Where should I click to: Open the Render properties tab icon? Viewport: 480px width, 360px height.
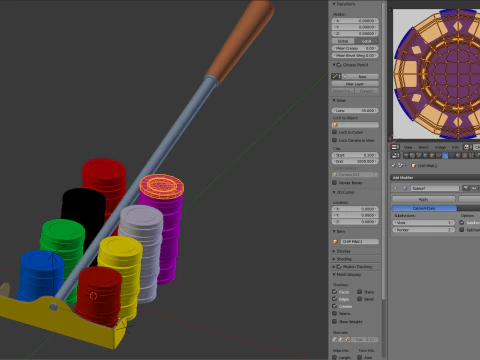click(406, 156)
